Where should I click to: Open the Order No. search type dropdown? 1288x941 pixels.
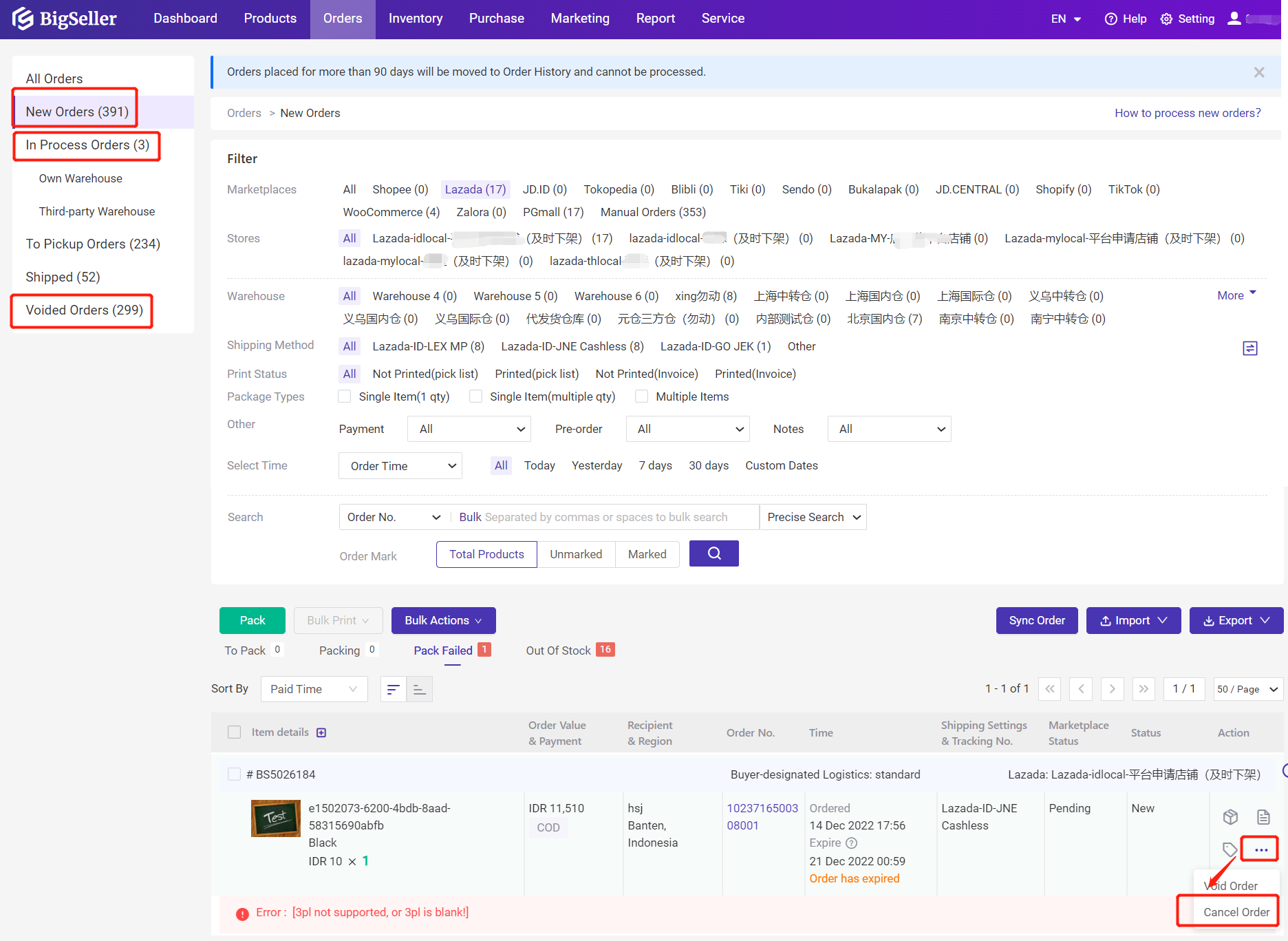click(394, 517)
